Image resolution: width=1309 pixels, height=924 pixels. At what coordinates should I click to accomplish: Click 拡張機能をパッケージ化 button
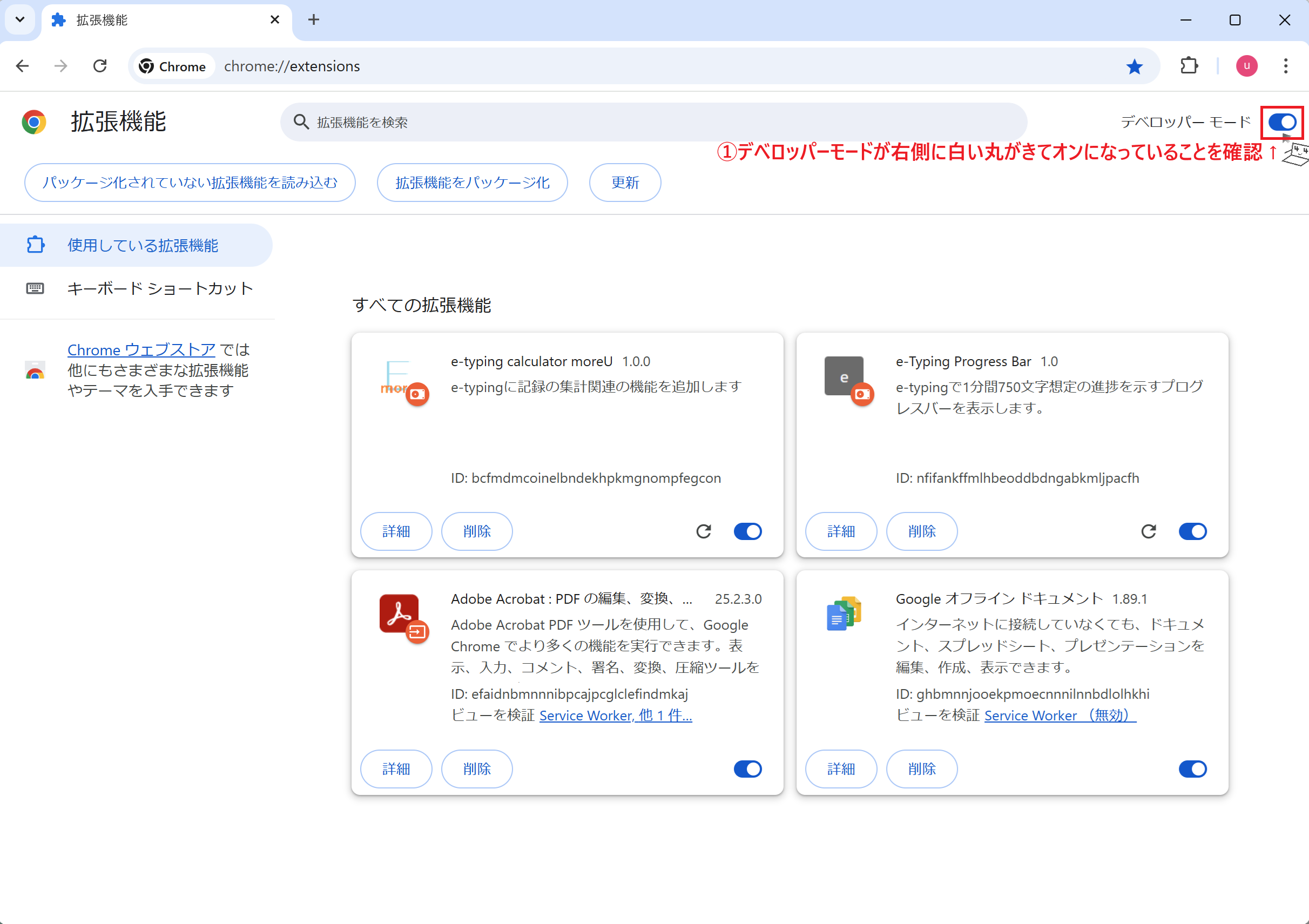tap(472, 183)
